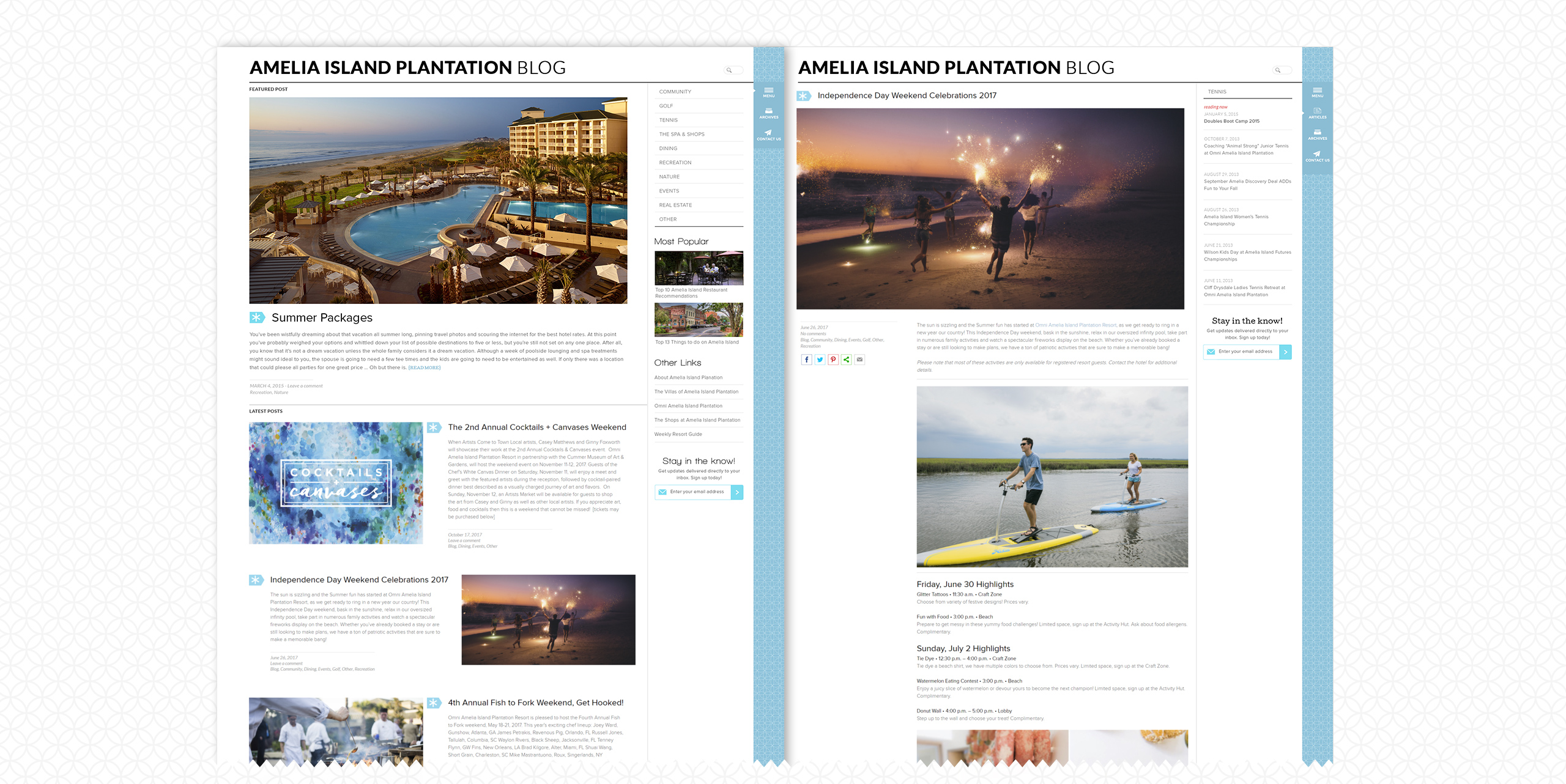Share article via Twitter icon
The height and width of the screenshot is (784, 1566).
[820, 360]
